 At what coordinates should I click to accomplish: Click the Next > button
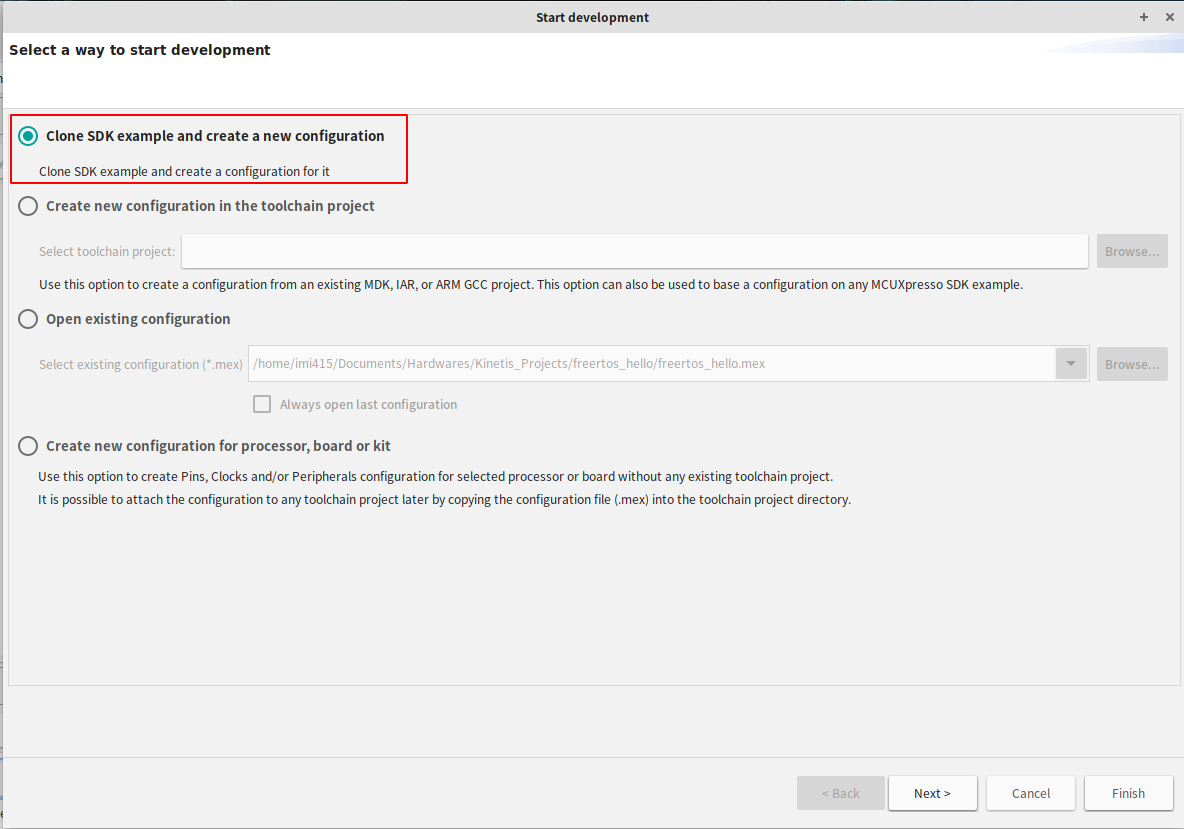click(x=932, y=793)
